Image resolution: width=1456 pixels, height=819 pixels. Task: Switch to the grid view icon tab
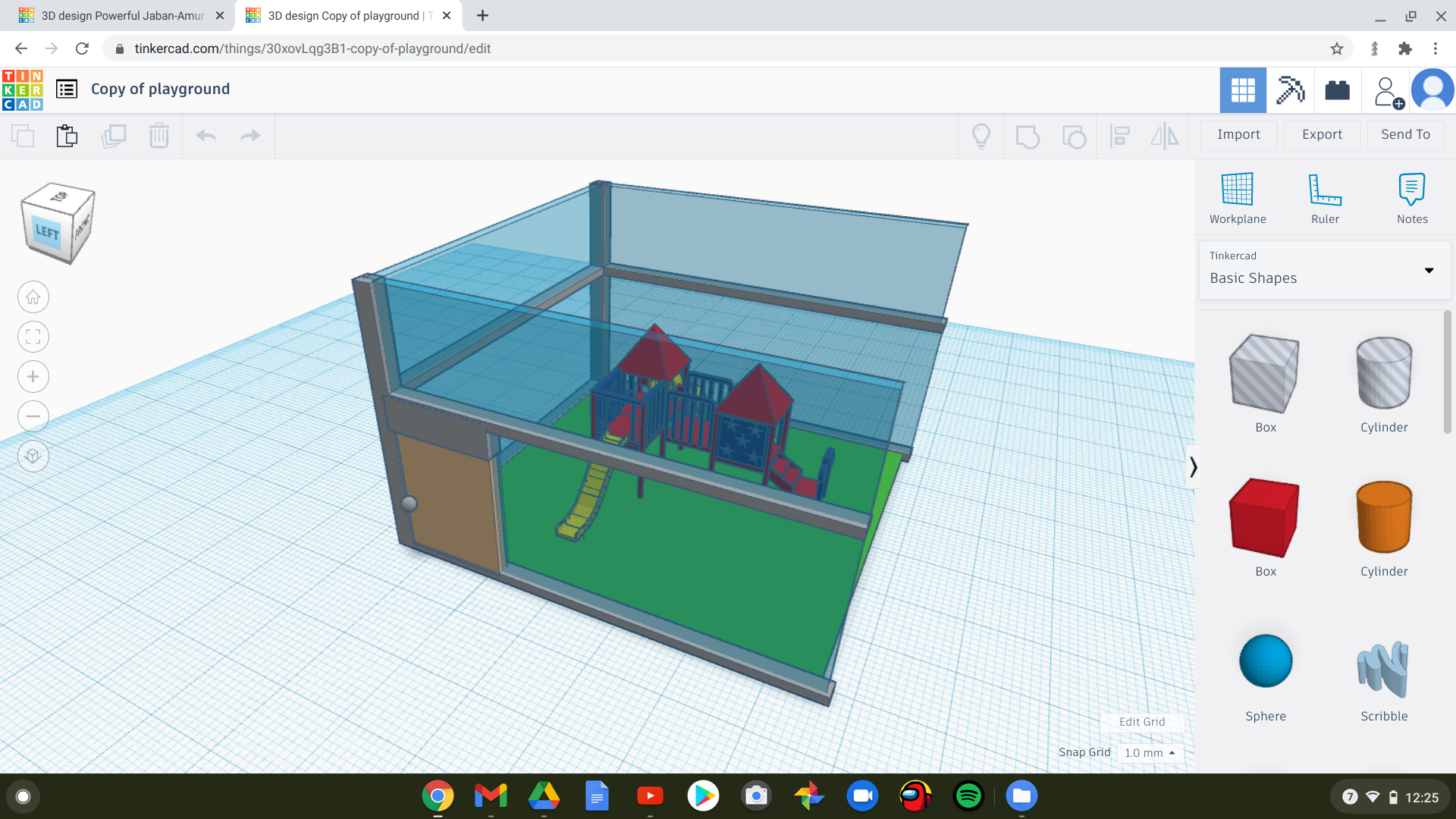click(x=1242, y=89)
